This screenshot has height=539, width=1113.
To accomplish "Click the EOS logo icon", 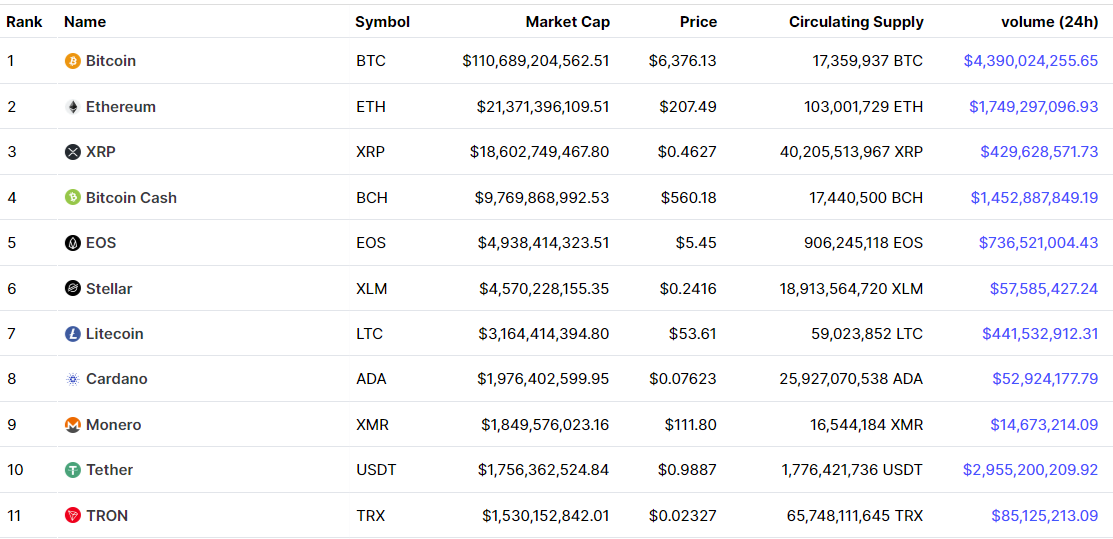I will (x=72, y=243).
